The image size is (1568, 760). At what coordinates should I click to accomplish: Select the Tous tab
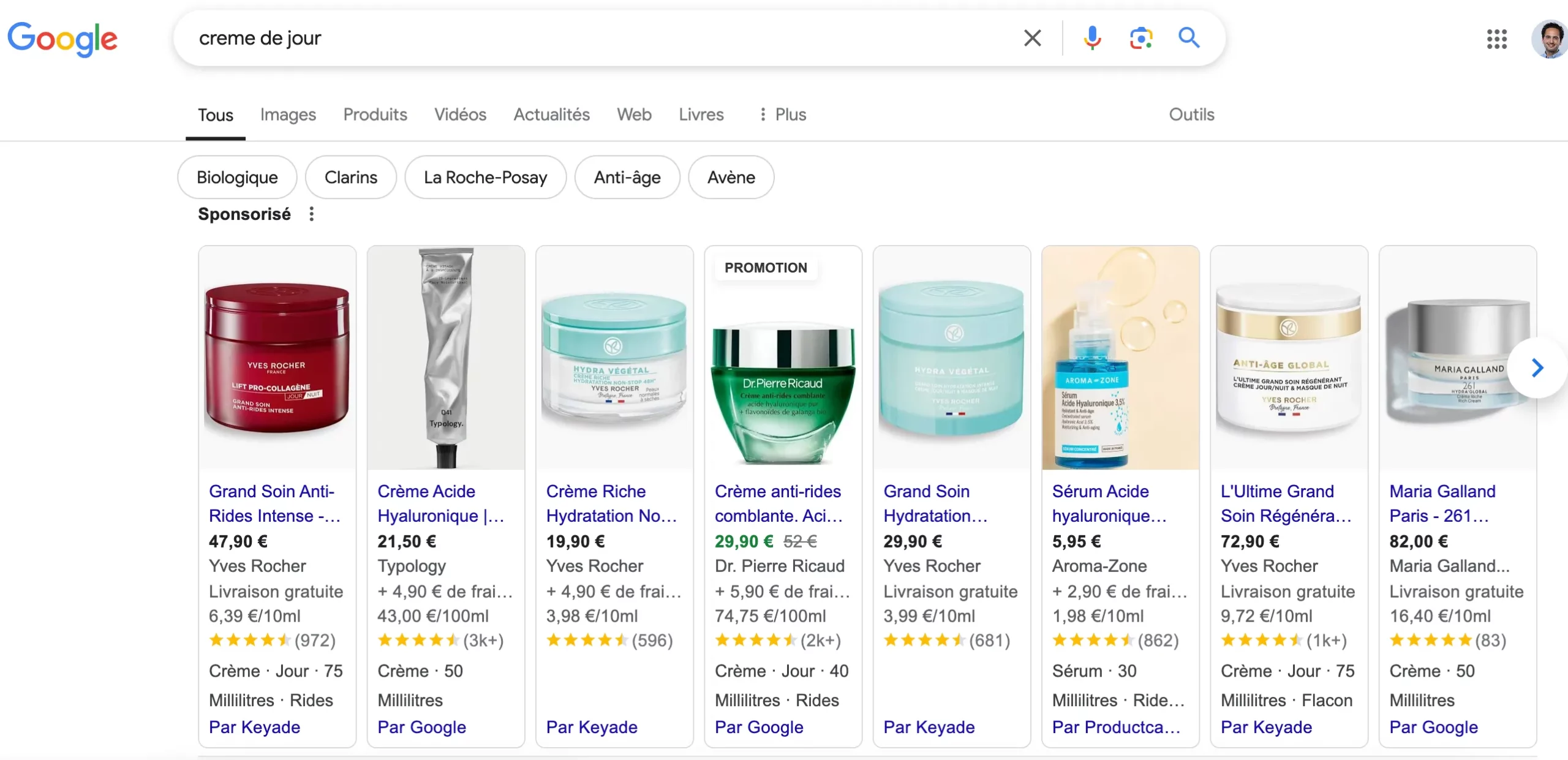(x=216, y=115)
